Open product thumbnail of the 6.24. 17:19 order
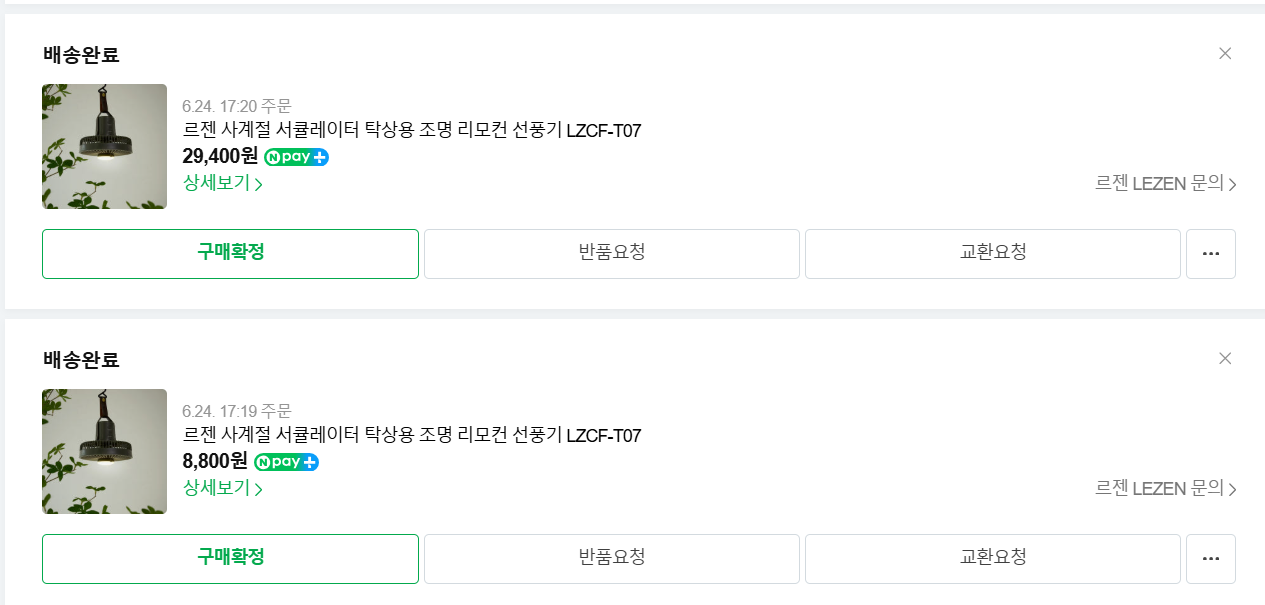1265x605 pixels. (105, 451)
